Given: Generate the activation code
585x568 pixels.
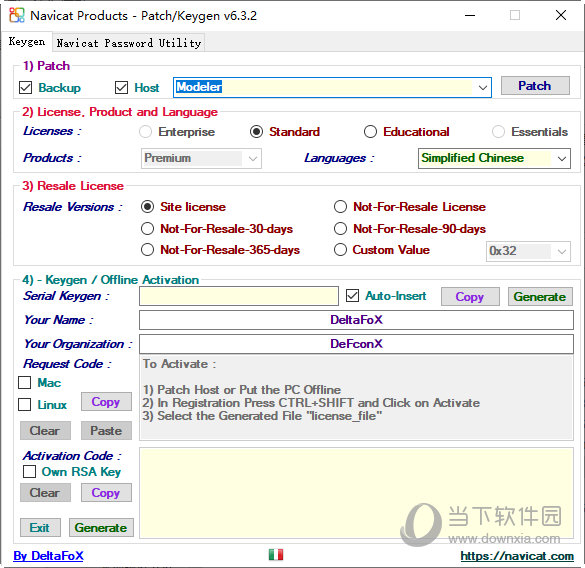Looking at the screenshot, I should [x=101, y=528].
